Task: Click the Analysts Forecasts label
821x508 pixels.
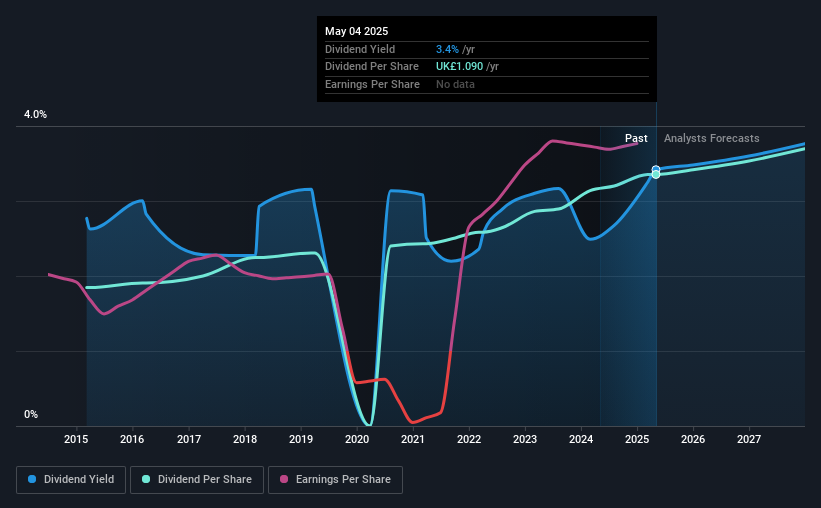Action: [x=712, y=138]
